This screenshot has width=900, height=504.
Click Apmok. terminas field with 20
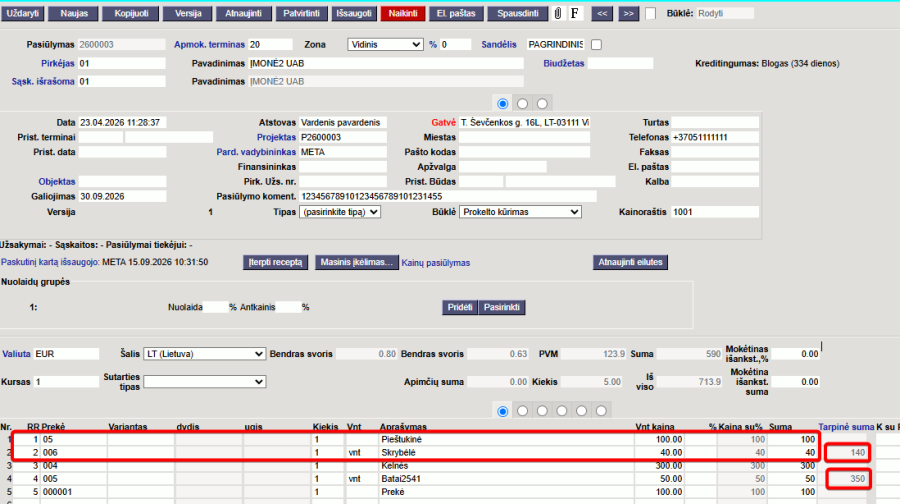(270, 45)
